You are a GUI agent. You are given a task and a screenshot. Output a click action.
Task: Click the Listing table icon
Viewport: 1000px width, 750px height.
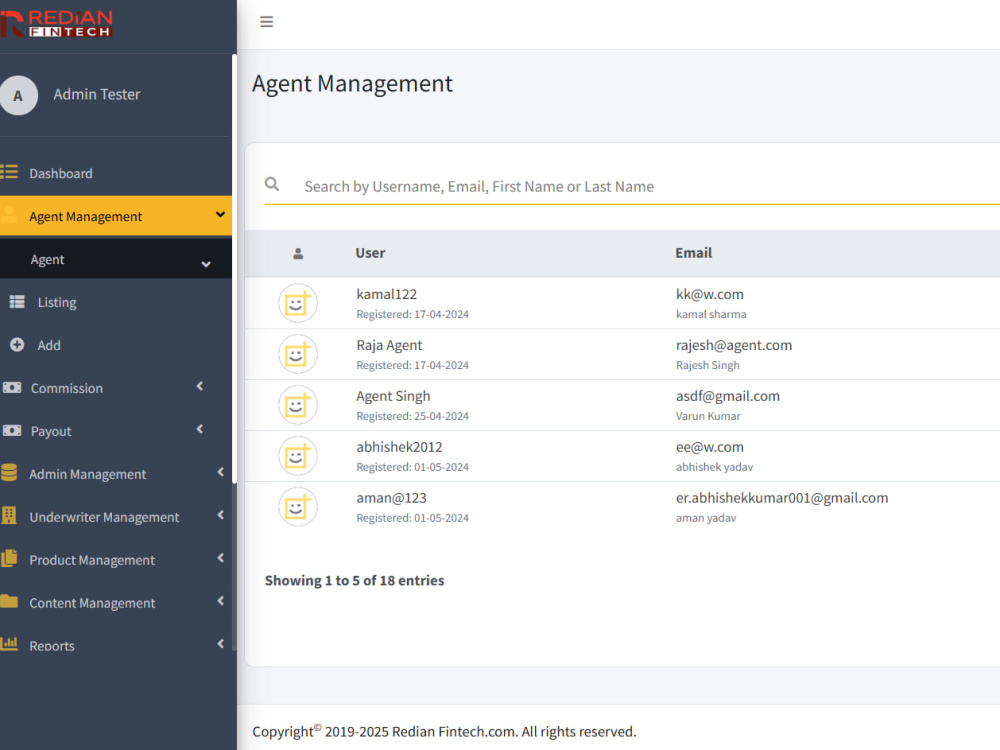[x=17, y=302]
